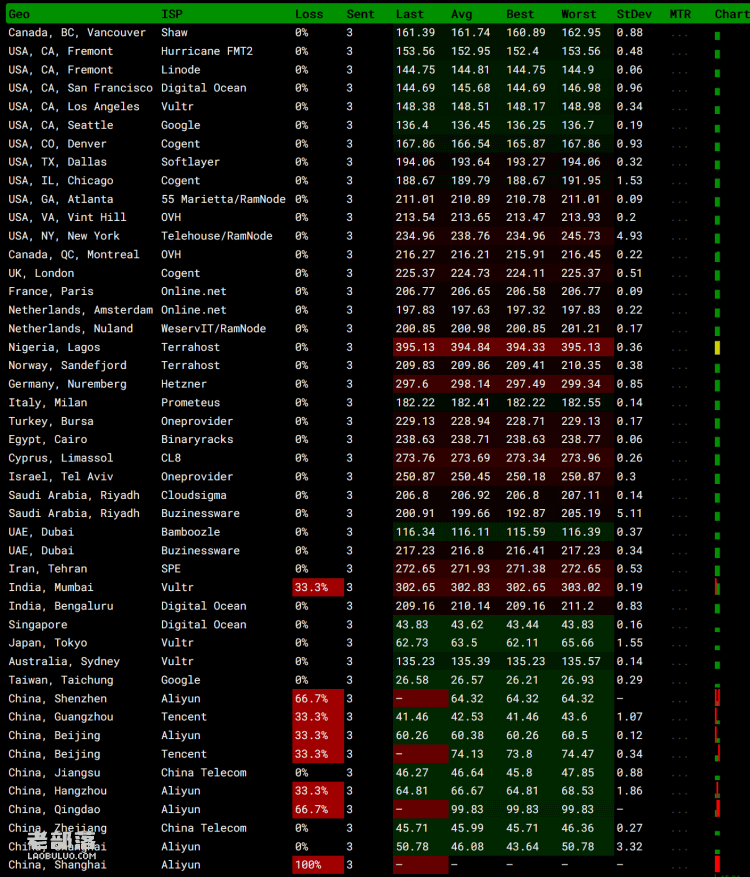Image resolution: width=750 pixels, height=877 pixels.
Task: Select Japan, Tokyo geo cell
Action: [x=48, y=643]
